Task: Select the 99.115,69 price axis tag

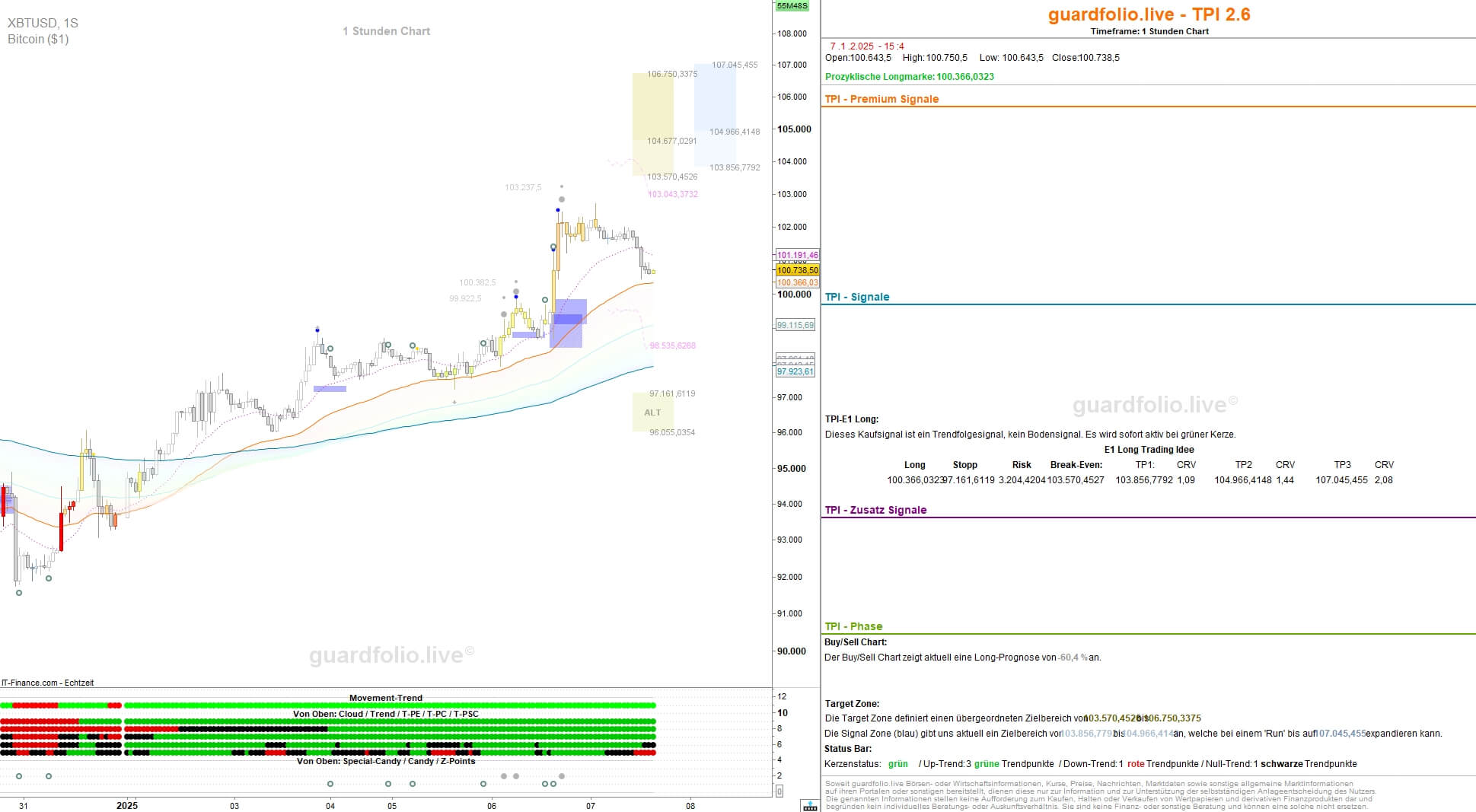Action: click(x=795, y=325)
